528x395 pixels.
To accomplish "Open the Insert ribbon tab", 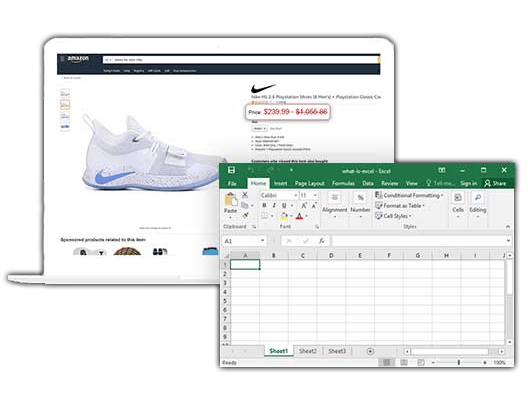I will pos(280,183).
